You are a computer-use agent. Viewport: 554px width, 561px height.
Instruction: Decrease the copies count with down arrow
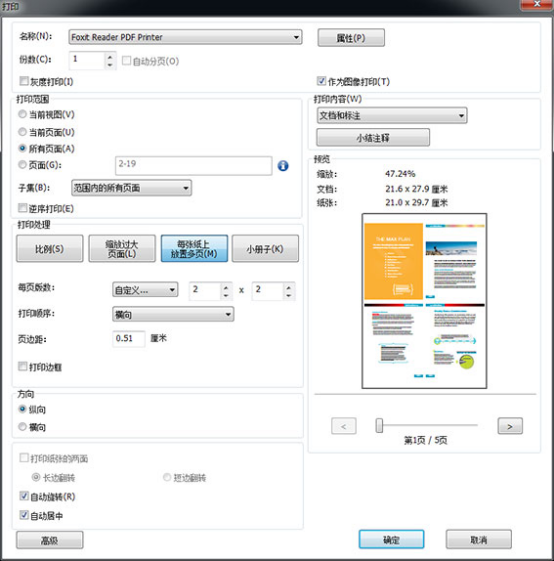(110, 65)
